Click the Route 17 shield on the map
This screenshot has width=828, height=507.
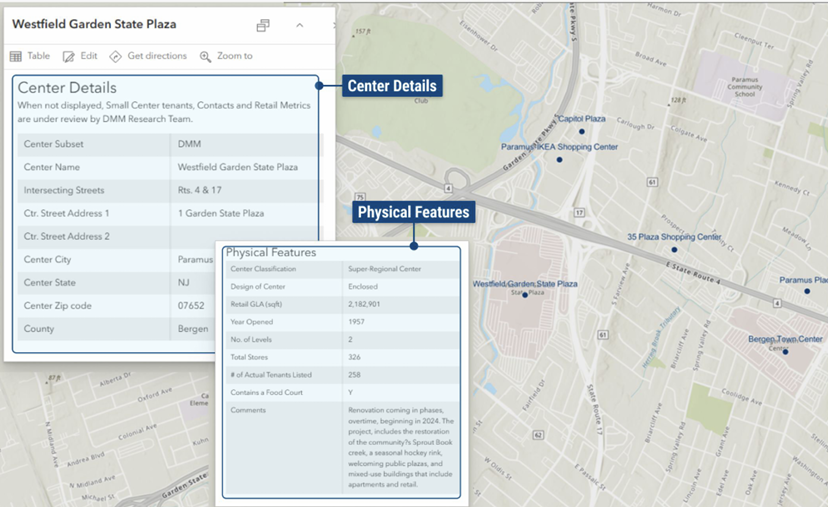[579, 212]
